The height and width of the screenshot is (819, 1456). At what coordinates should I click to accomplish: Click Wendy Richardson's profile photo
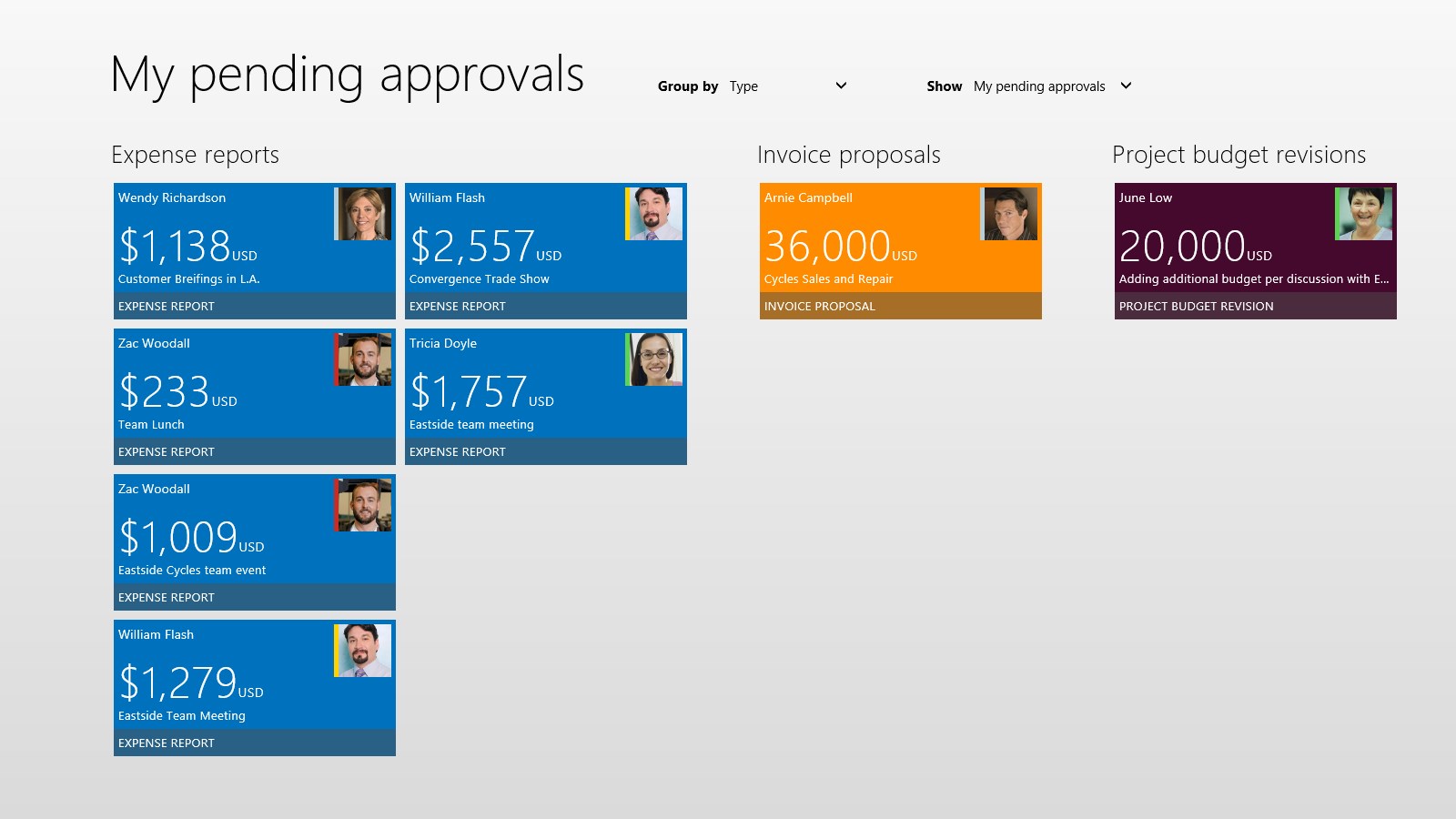point(363,214)
